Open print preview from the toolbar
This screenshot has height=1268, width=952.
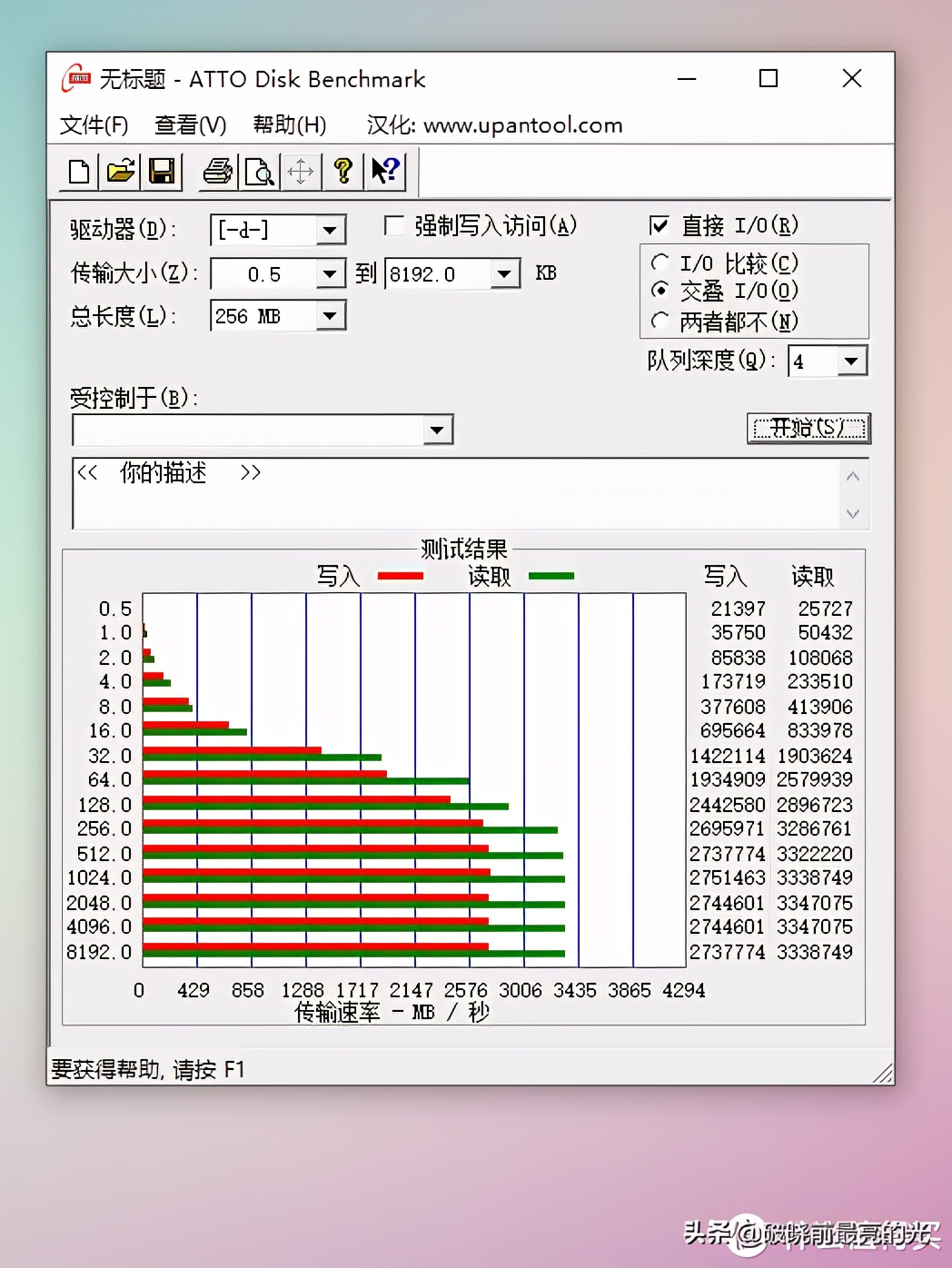tap(259, 171)
